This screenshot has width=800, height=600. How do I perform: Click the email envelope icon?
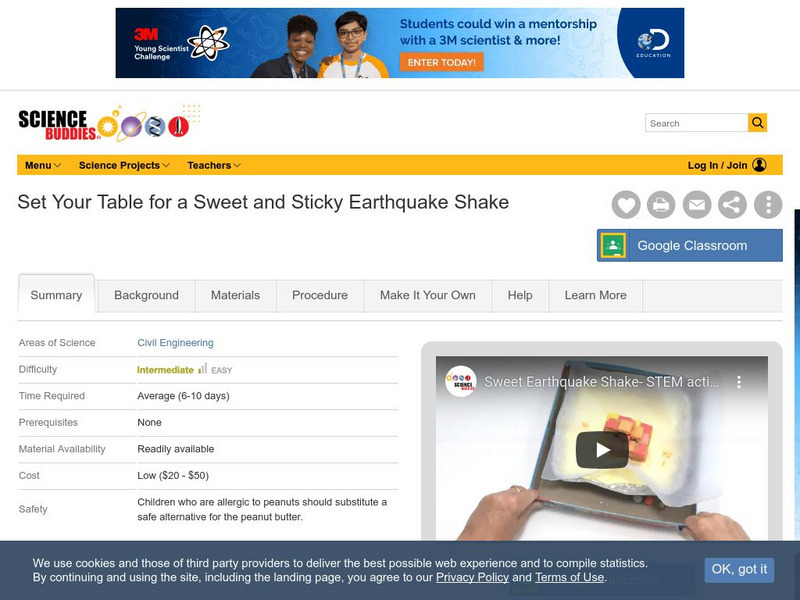(x=697, y=205)
